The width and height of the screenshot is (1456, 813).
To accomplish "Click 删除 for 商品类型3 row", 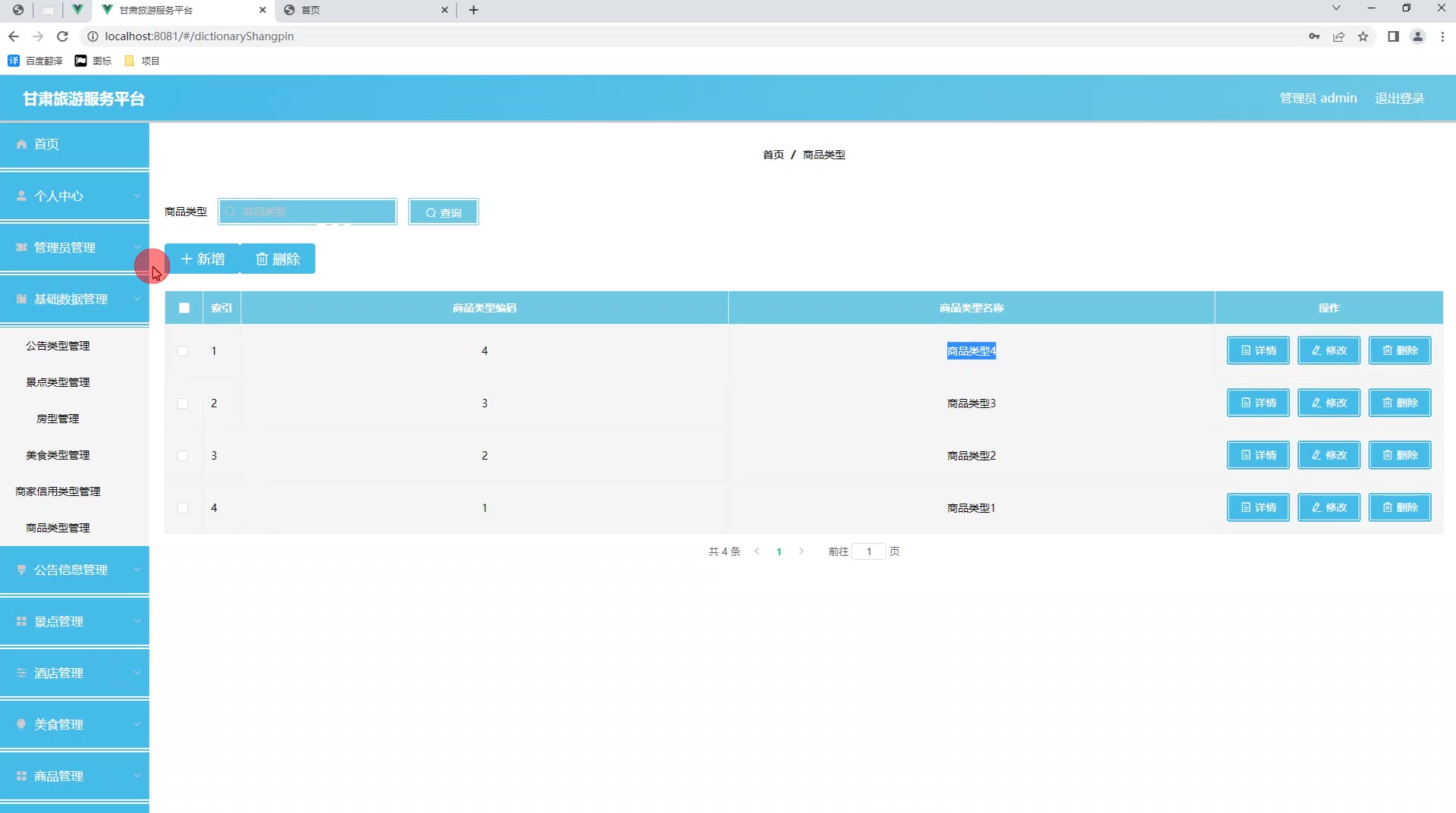I will [x=1400, y=403].
